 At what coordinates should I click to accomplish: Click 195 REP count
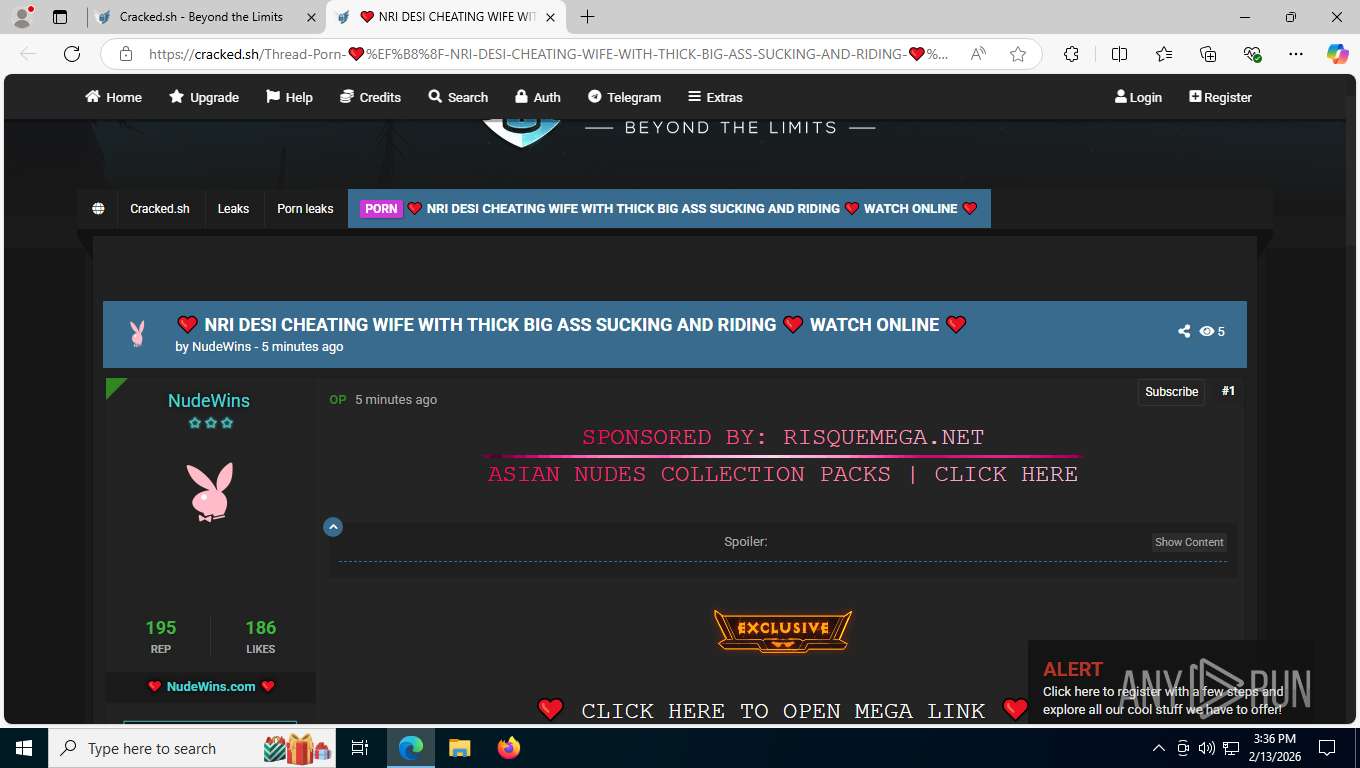(x=160, y=636)
